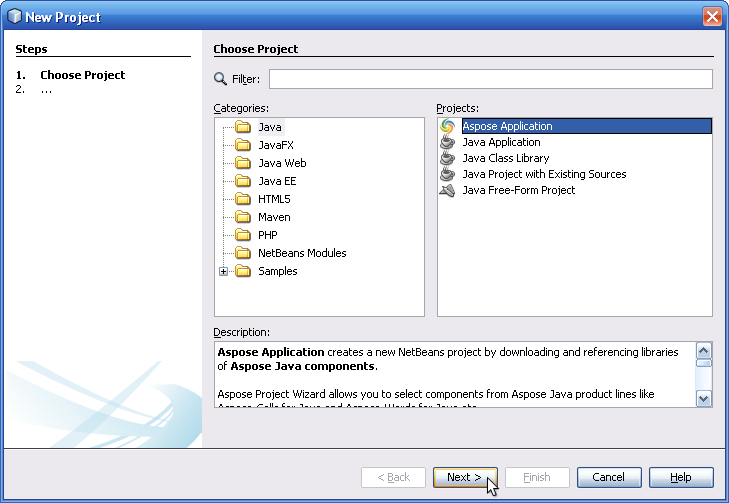Focus the Filter text field
729x503 pixels.
(490, 79)
